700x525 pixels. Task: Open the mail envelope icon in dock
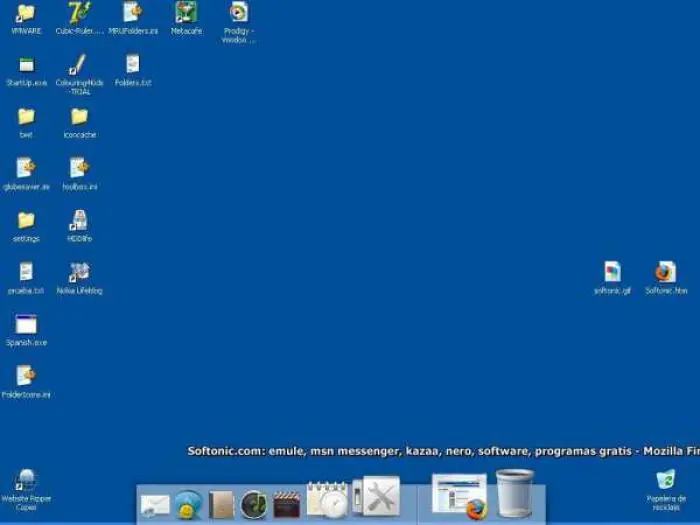[x=155, y=505]
